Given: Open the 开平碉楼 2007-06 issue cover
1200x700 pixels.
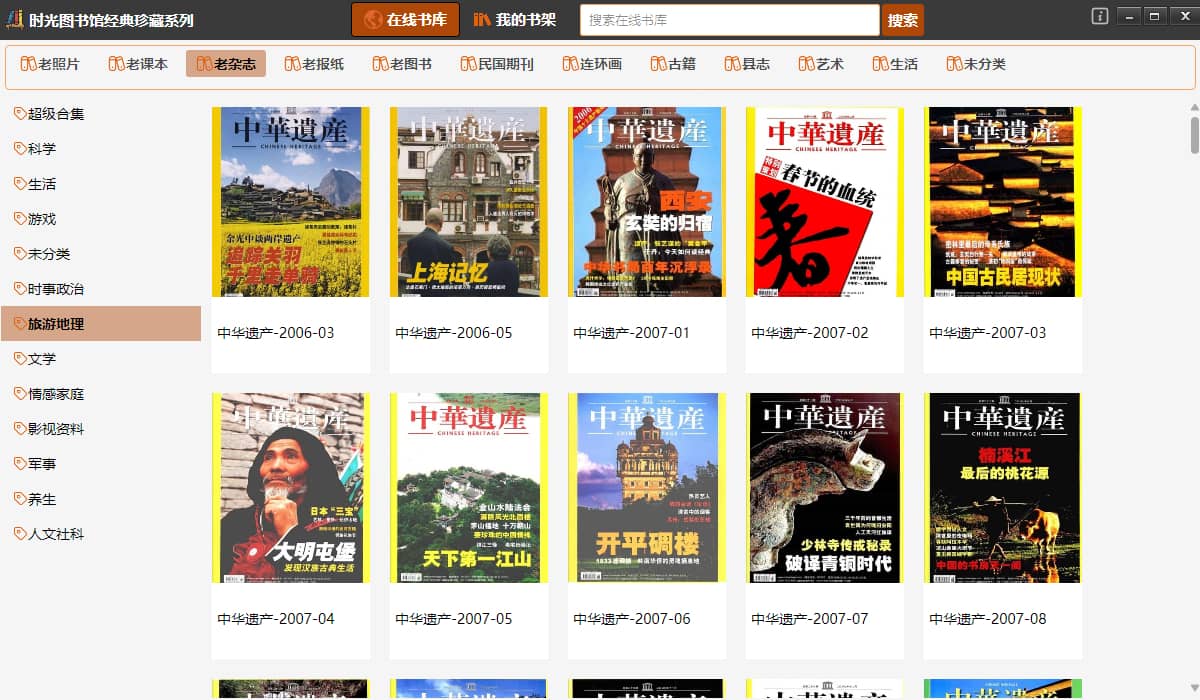Looking at the screenshot, I should tap(646, 488).
